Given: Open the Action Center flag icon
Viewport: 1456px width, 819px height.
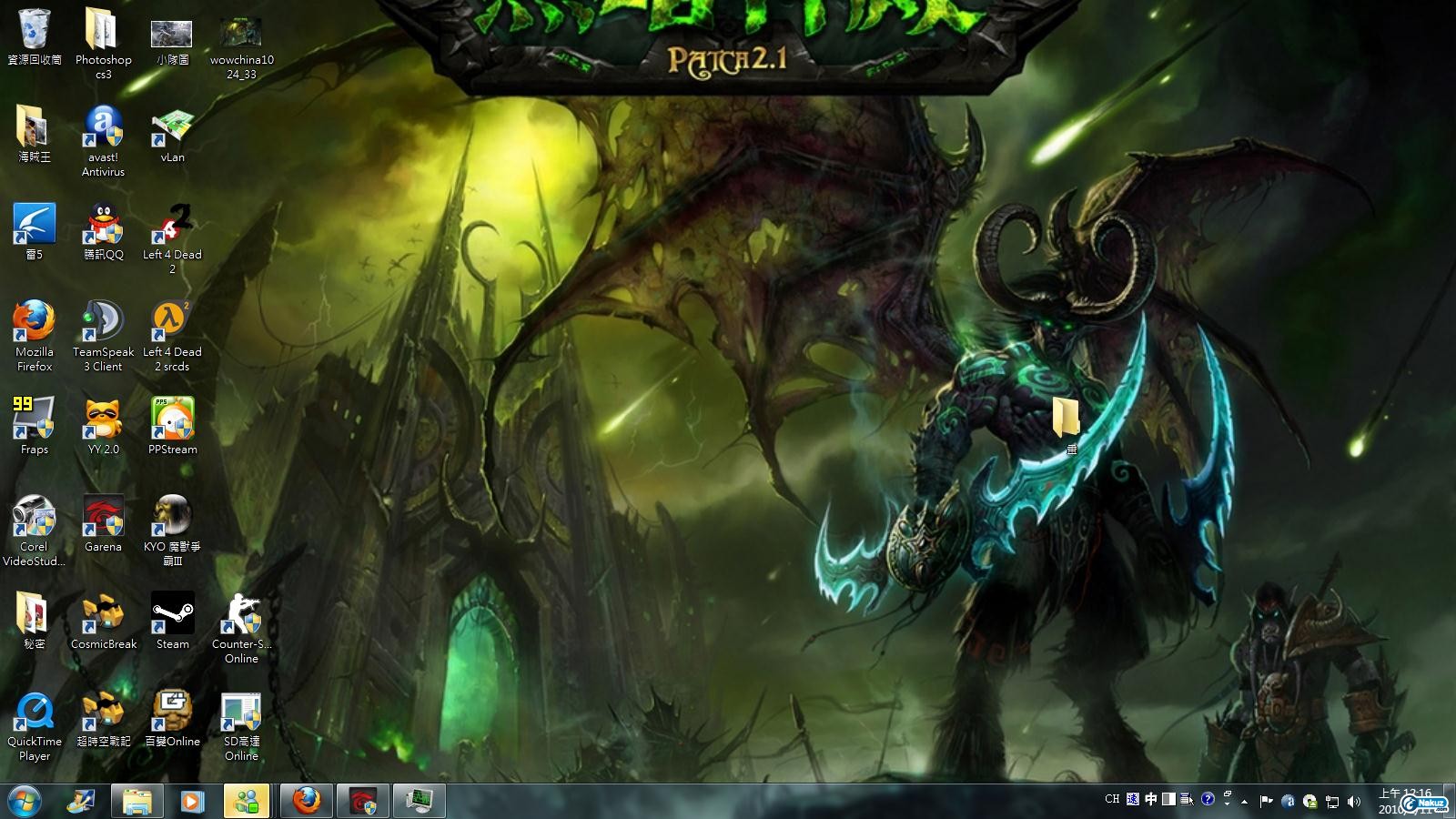Looking at the screenshot, I should coord(1266,802).
